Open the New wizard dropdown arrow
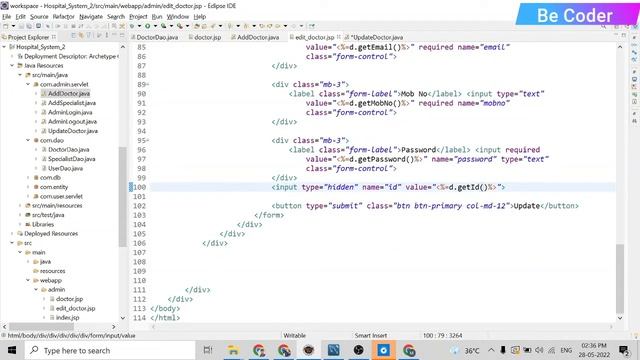 13,26
